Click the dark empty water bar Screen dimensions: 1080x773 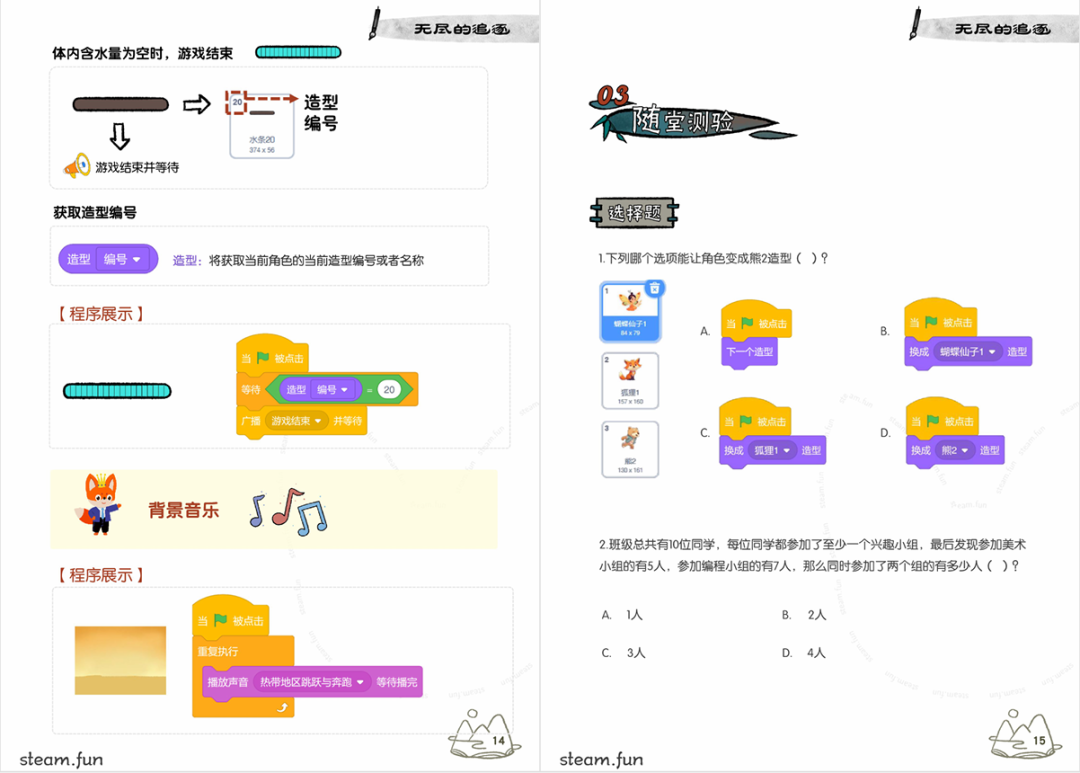point(121,104)
